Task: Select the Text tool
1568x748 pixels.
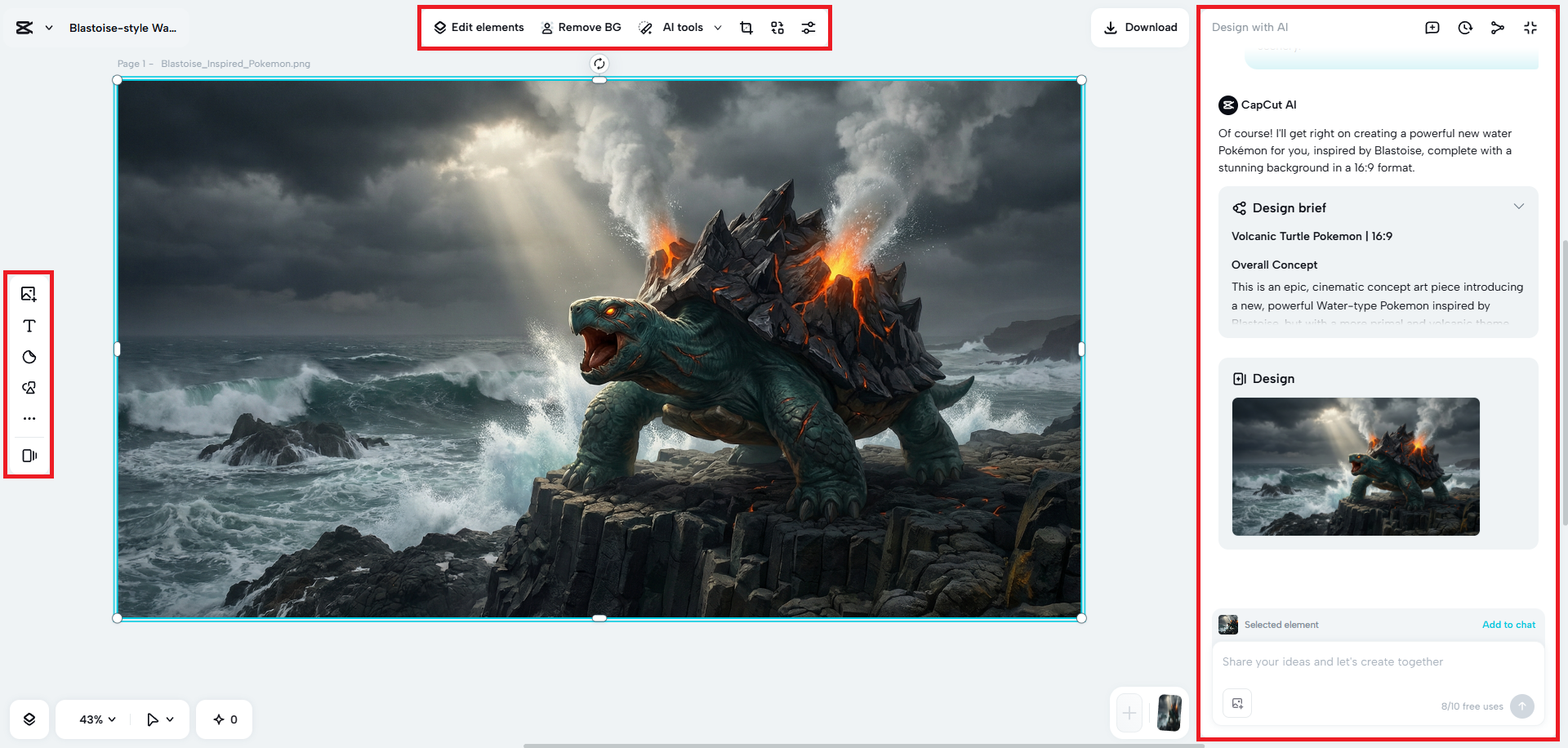Action: [x=29, y=326]
